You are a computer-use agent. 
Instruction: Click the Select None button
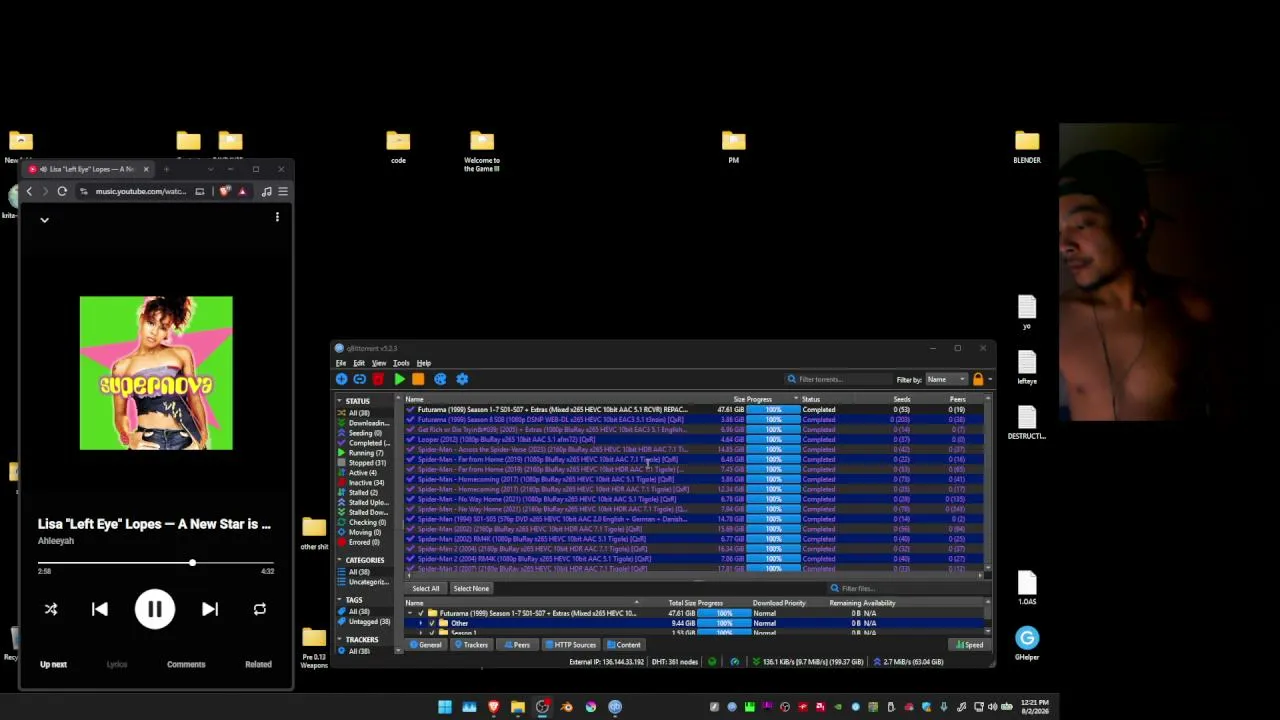point(471,589)
